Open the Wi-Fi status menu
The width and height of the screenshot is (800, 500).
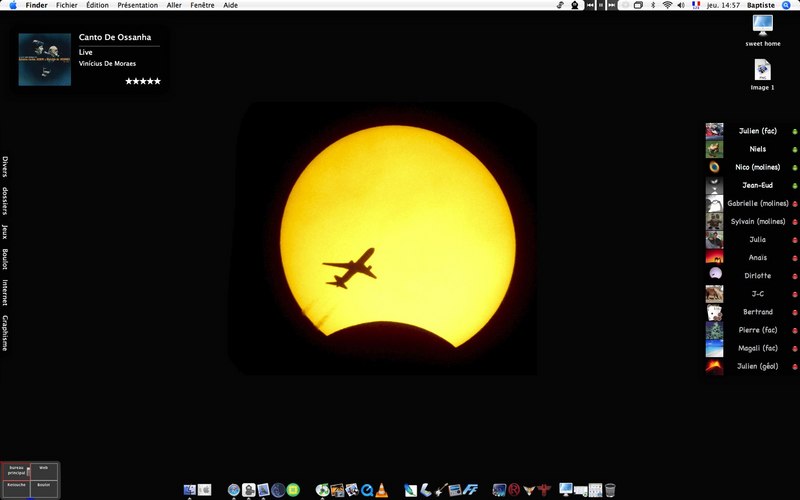click(667, 5)
